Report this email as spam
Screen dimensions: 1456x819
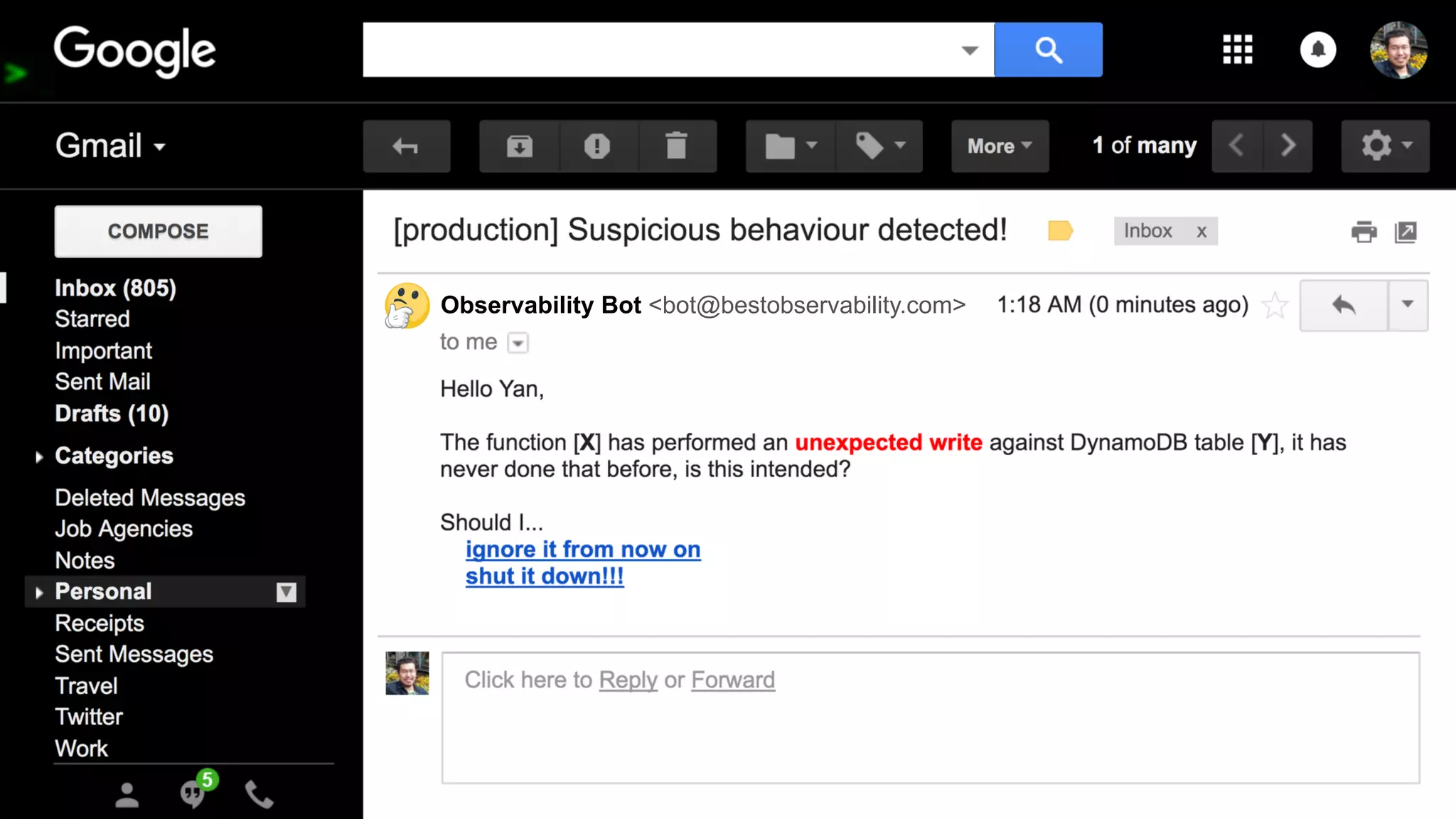[x=598, y=146]
